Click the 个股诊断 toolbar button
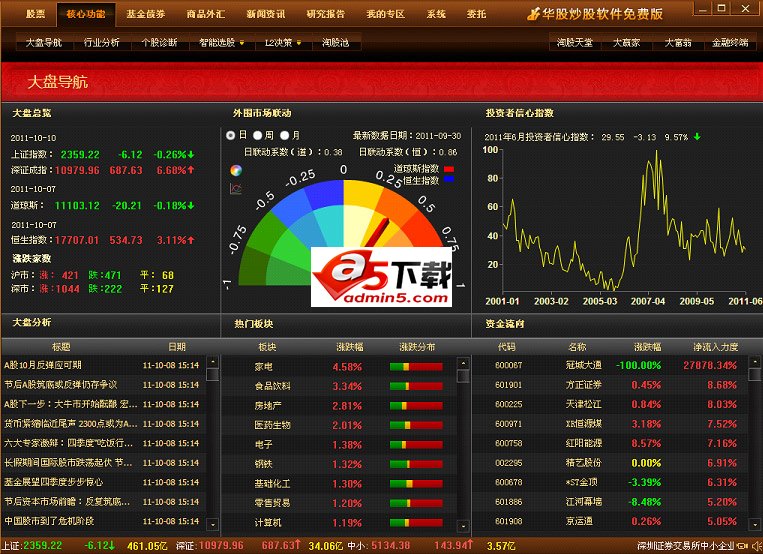This screenshot has width=763, height=554. [x=159, y=43]
